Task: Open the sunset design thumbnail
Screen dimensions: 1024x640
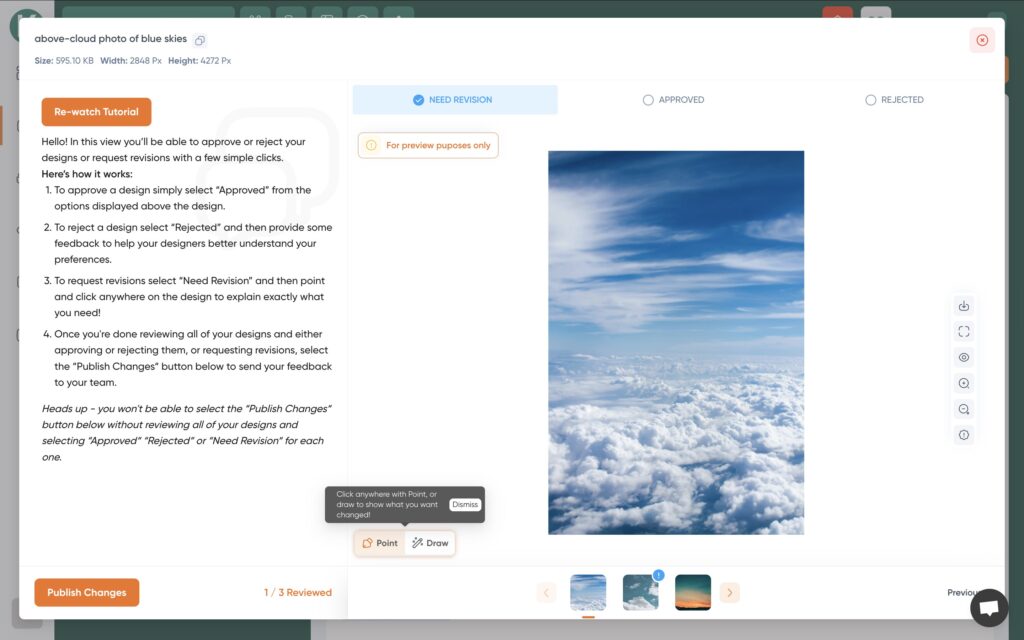Action: (693, 592)
